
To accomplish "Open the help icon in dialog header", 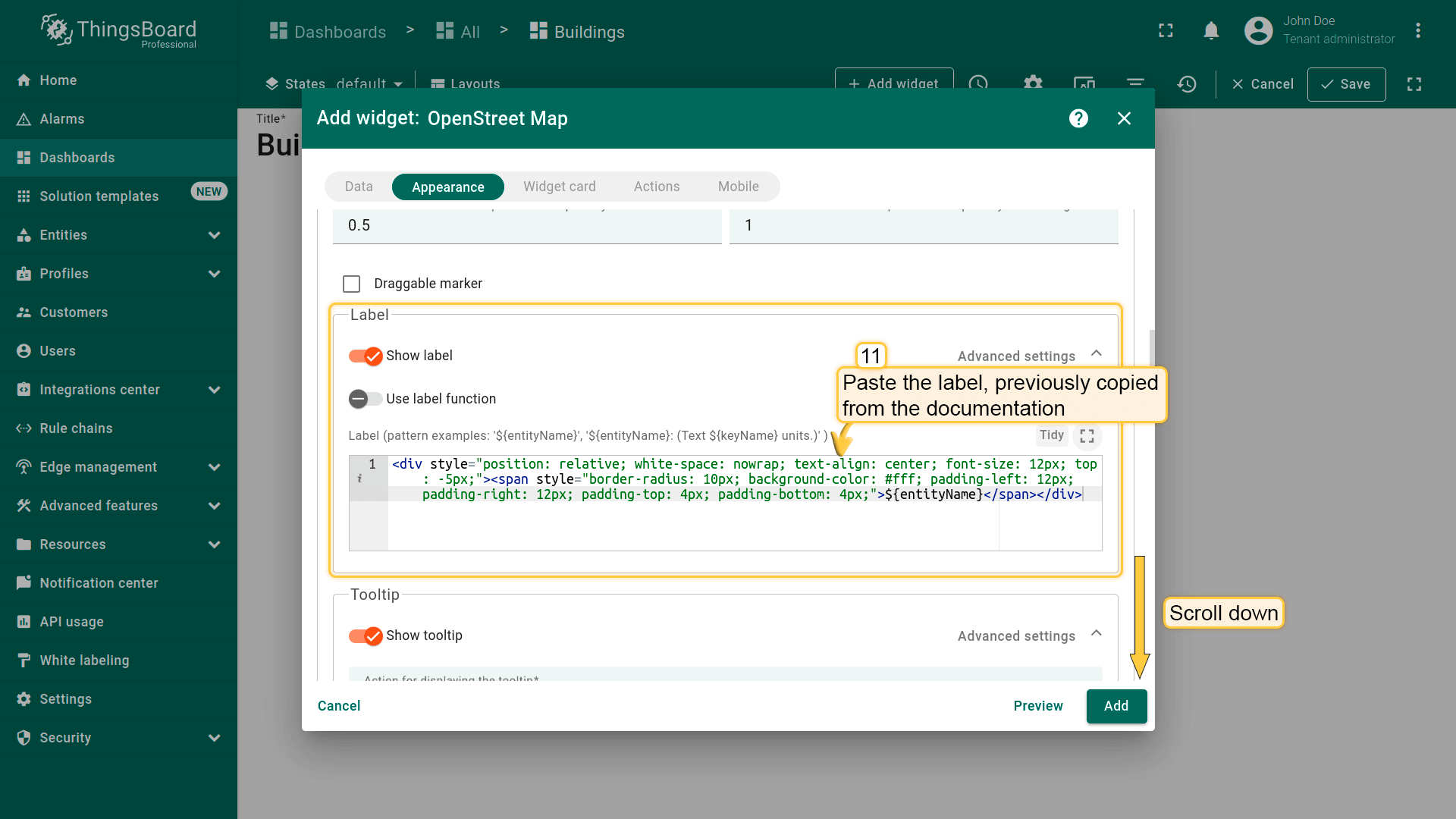I will (1078, 118).
